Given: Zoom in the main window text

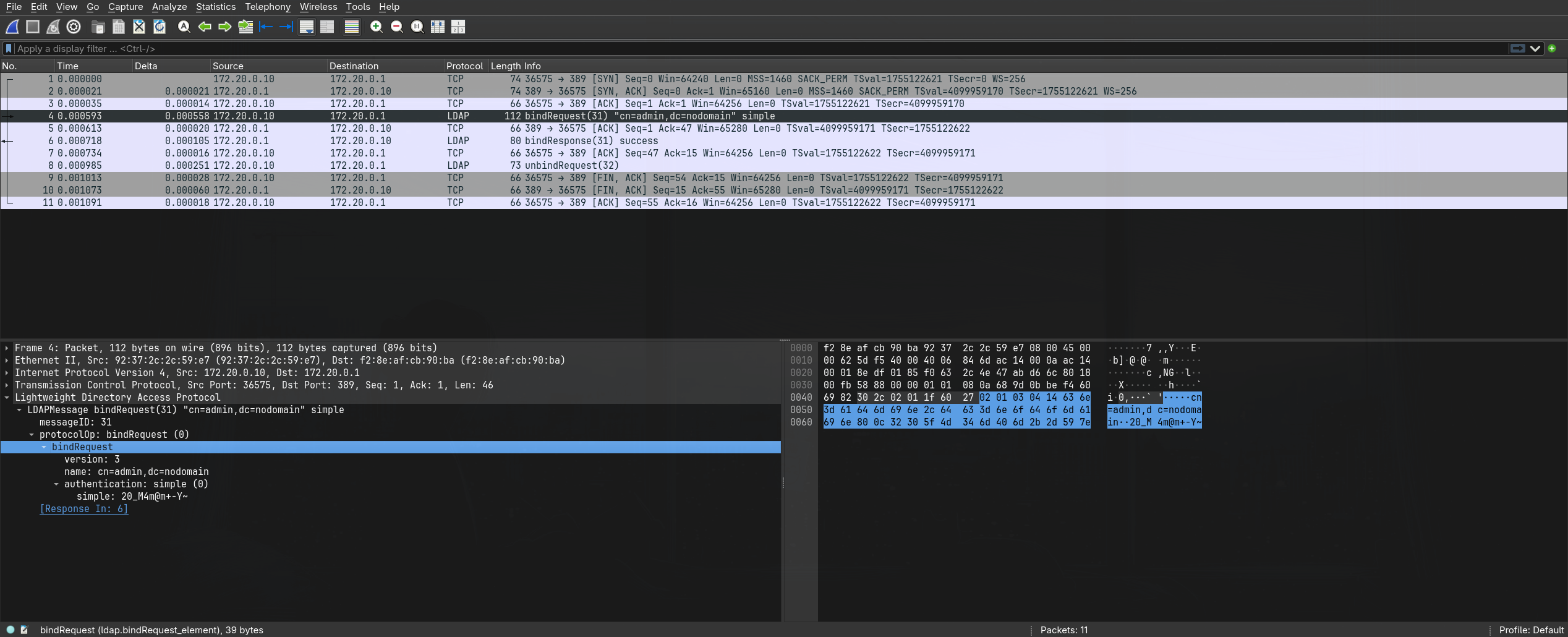Looking at the screenshot, I should [376, 27].
